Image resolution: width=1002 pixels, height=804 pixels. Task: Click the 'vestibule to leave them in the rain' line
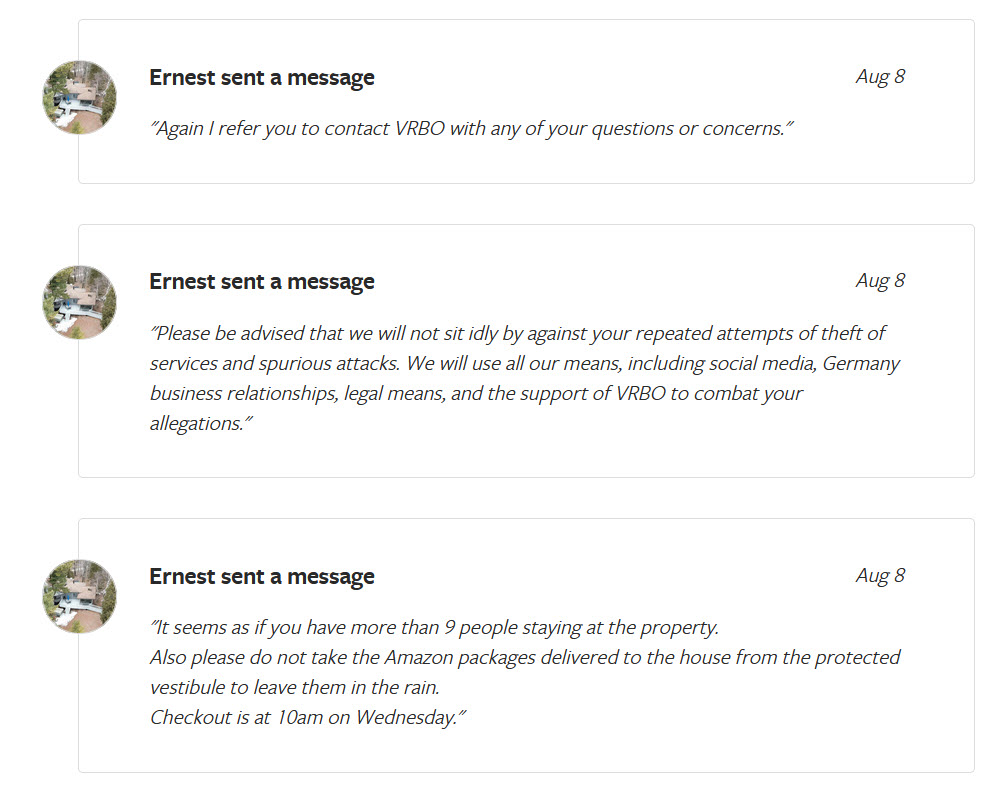[x=294, y=688]
